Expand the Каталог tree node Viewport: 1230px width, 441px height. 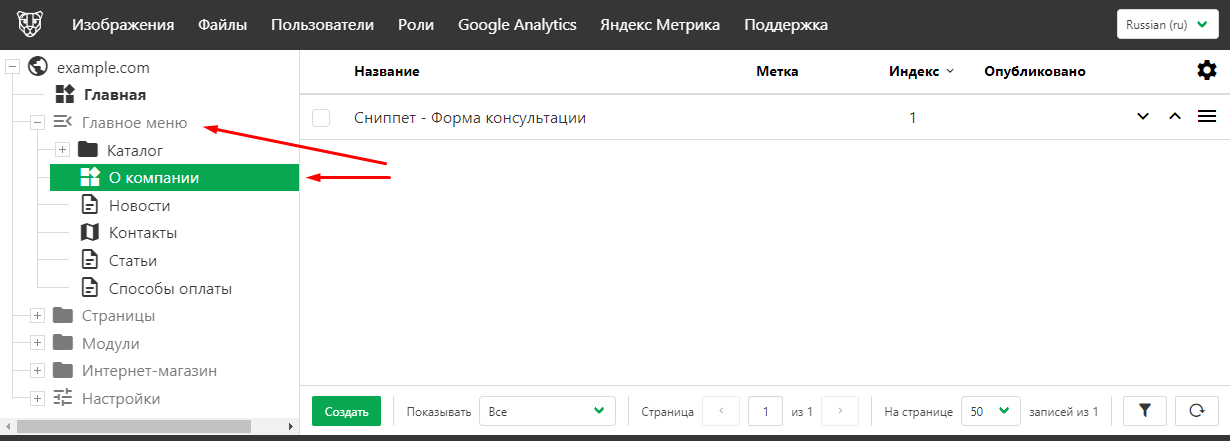(x=62, y=150)
